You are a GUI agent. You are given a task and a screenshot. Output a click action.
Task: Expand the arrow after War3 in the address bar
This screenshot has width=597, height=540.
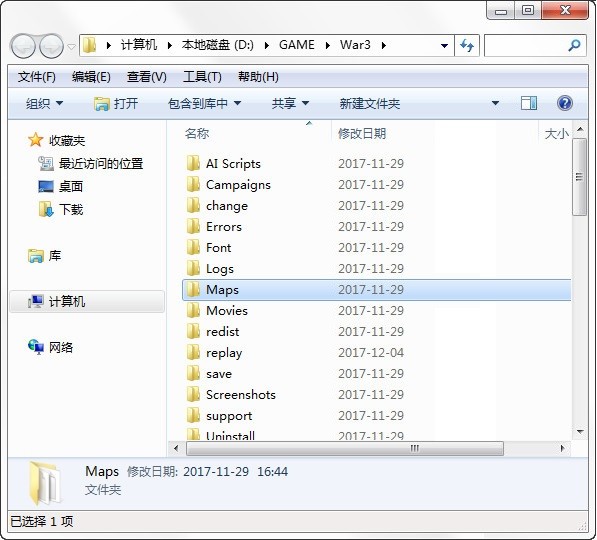click(x=384, y=46)
